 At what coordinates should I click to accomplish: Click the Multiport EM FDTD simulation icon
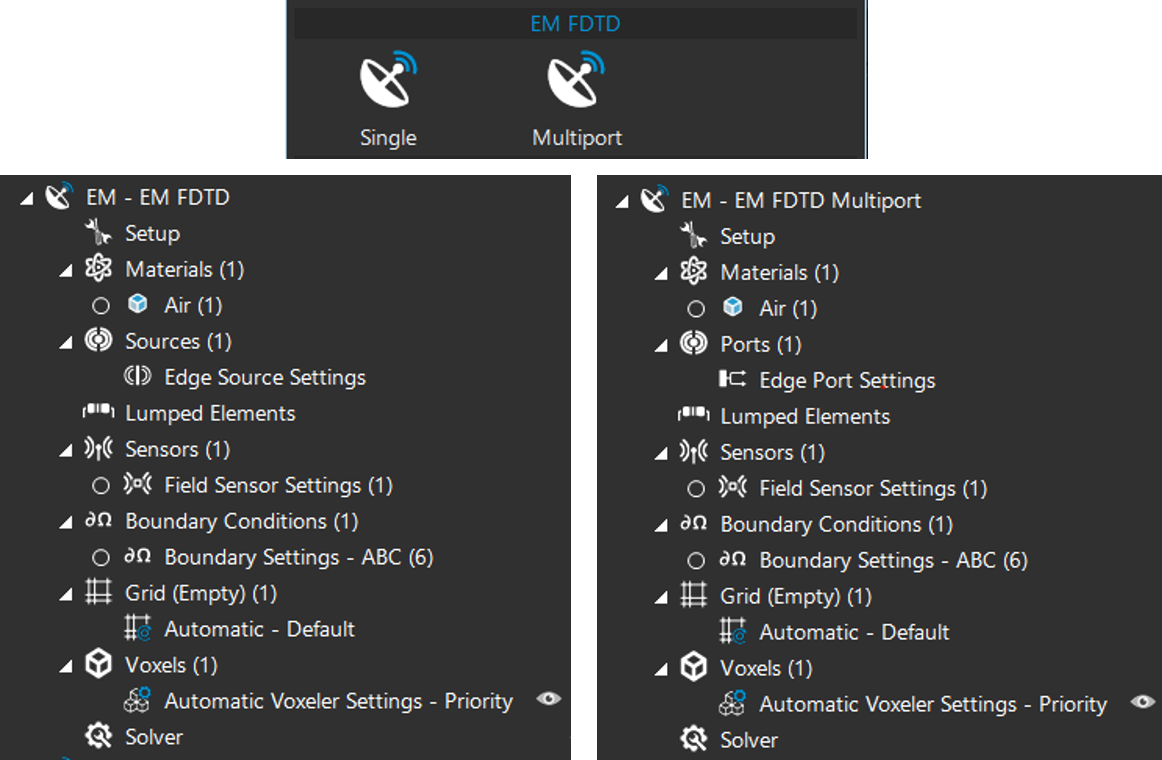click(x=576, y=82)
